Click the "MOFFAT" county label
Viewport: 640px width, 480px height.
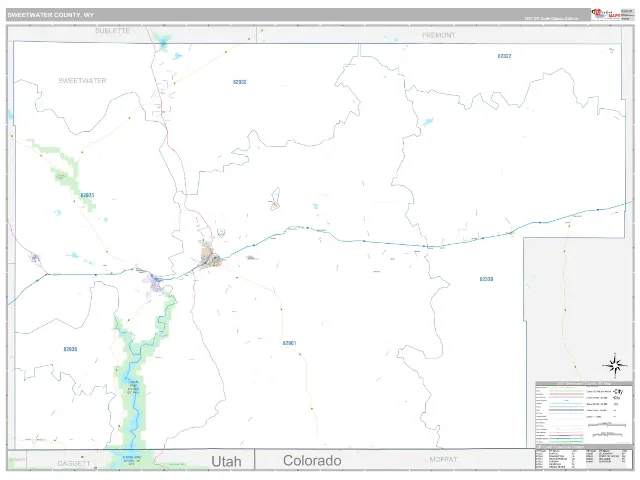coord(443,460)
